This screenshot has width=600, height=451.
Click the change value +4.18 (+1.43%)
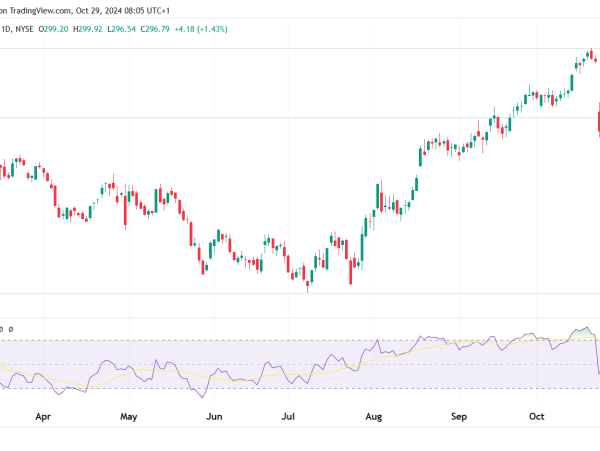pyautogui.click(x=201, y=29)
